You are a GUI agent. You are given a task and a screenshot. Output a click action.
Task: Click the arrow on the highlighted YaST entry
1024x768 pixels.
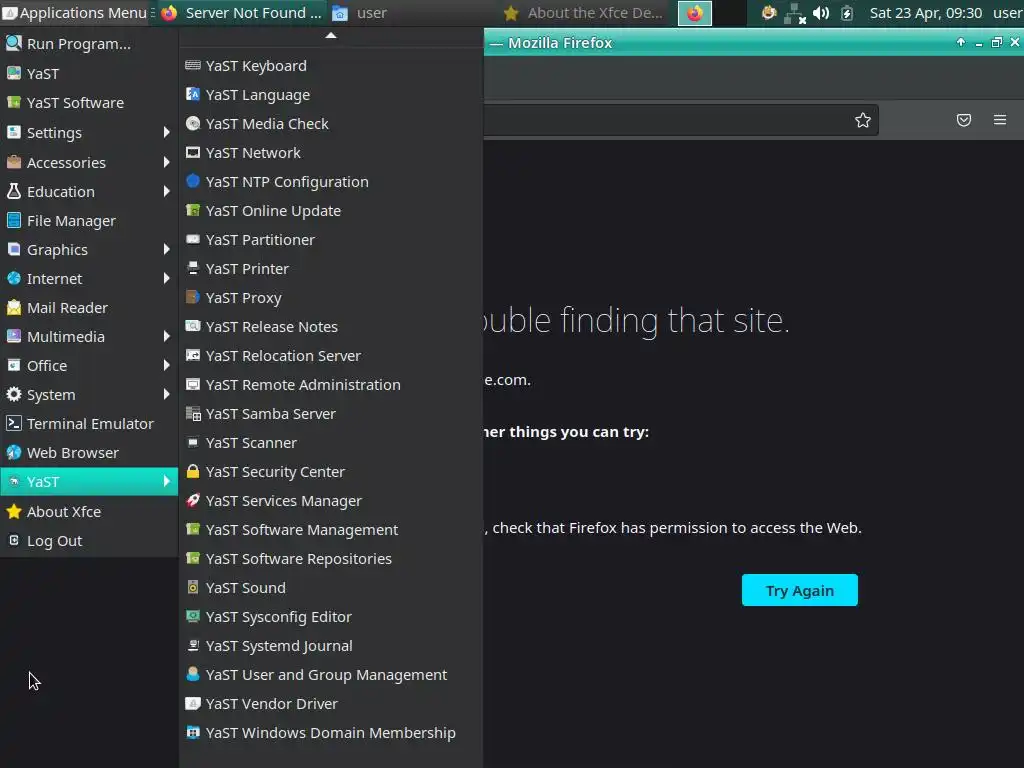[x=167, y=481]
